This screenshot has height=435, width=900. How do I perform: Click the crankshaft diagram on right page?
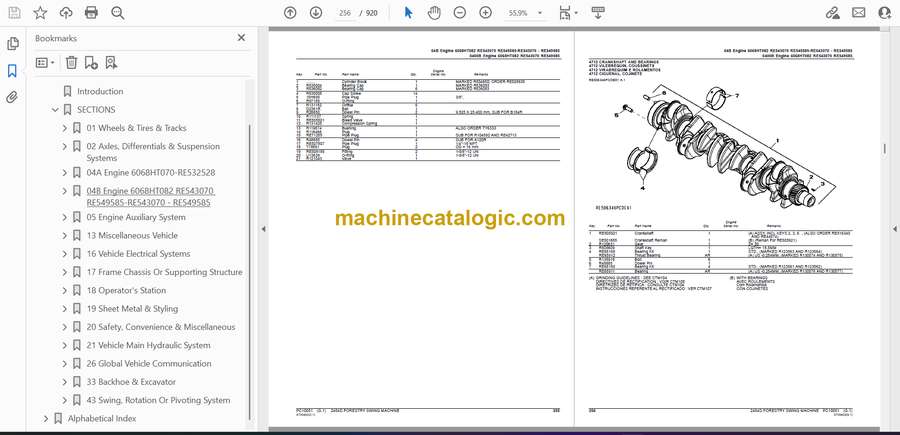(x=724, y=148)
